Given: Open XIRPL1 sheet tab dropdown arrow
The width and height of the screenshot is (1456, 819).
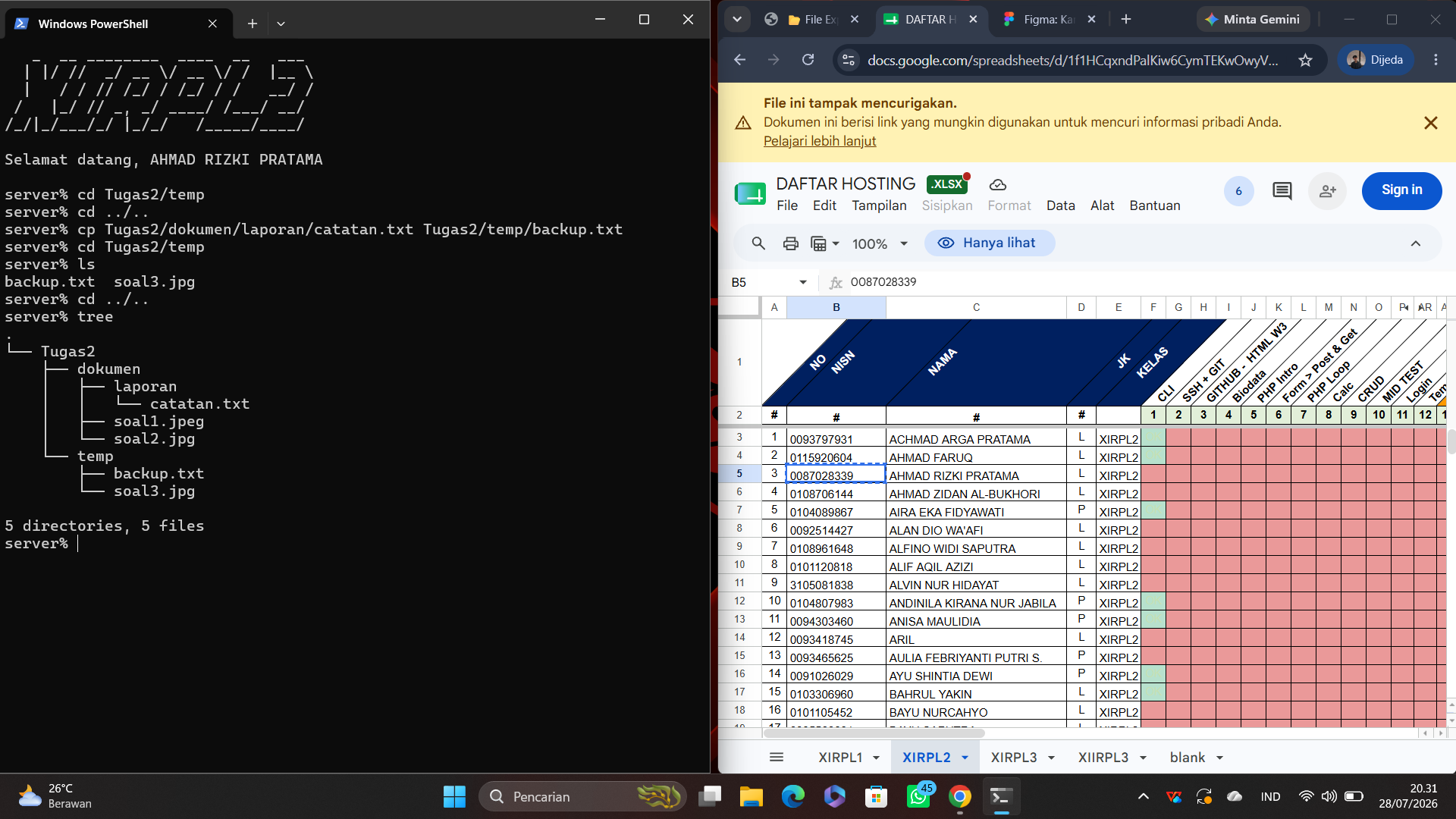Looking at the screenshot, I should point(877,758).
